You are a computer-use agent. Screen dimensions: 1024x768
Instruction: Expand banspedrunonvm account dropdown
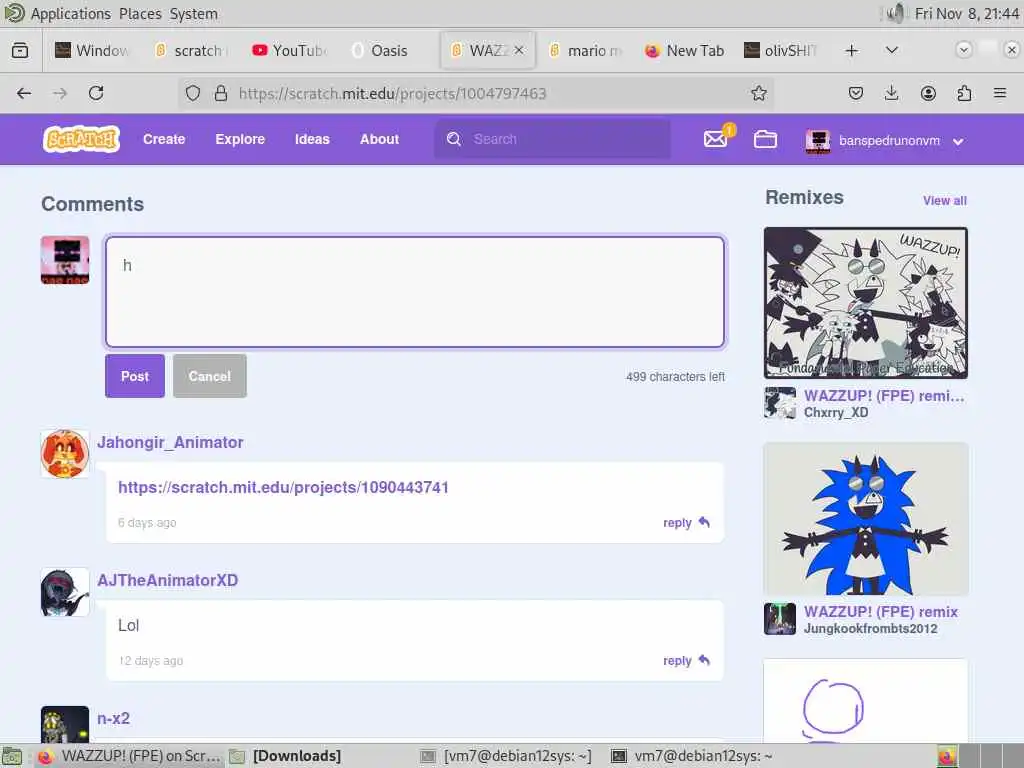(x=958, y=141)
